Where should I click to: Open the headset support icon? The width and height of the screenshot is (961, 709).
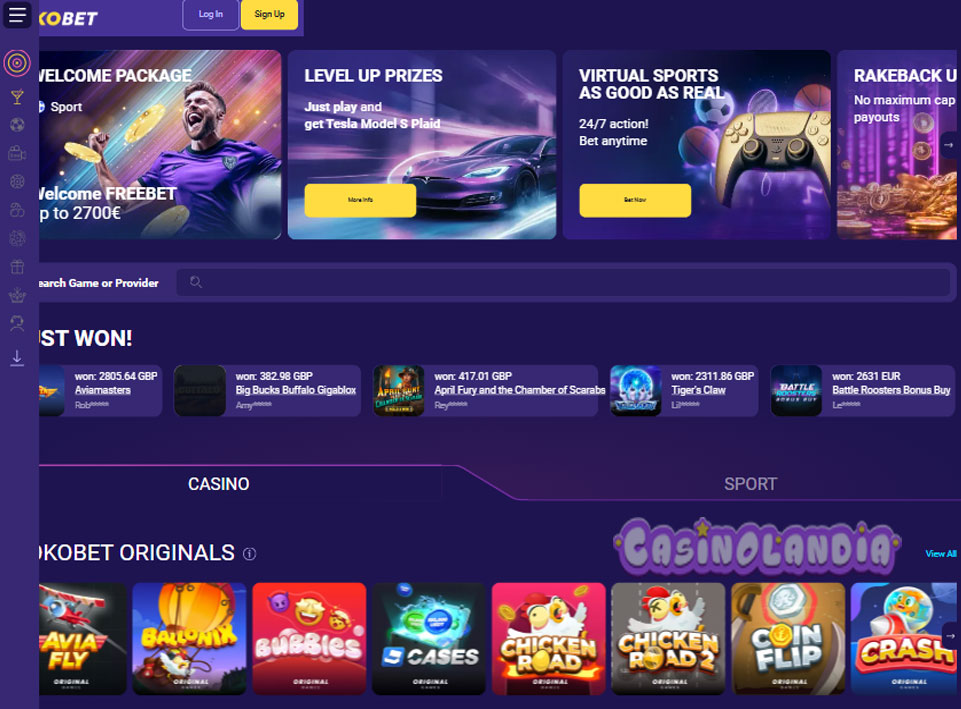(17, 323)
